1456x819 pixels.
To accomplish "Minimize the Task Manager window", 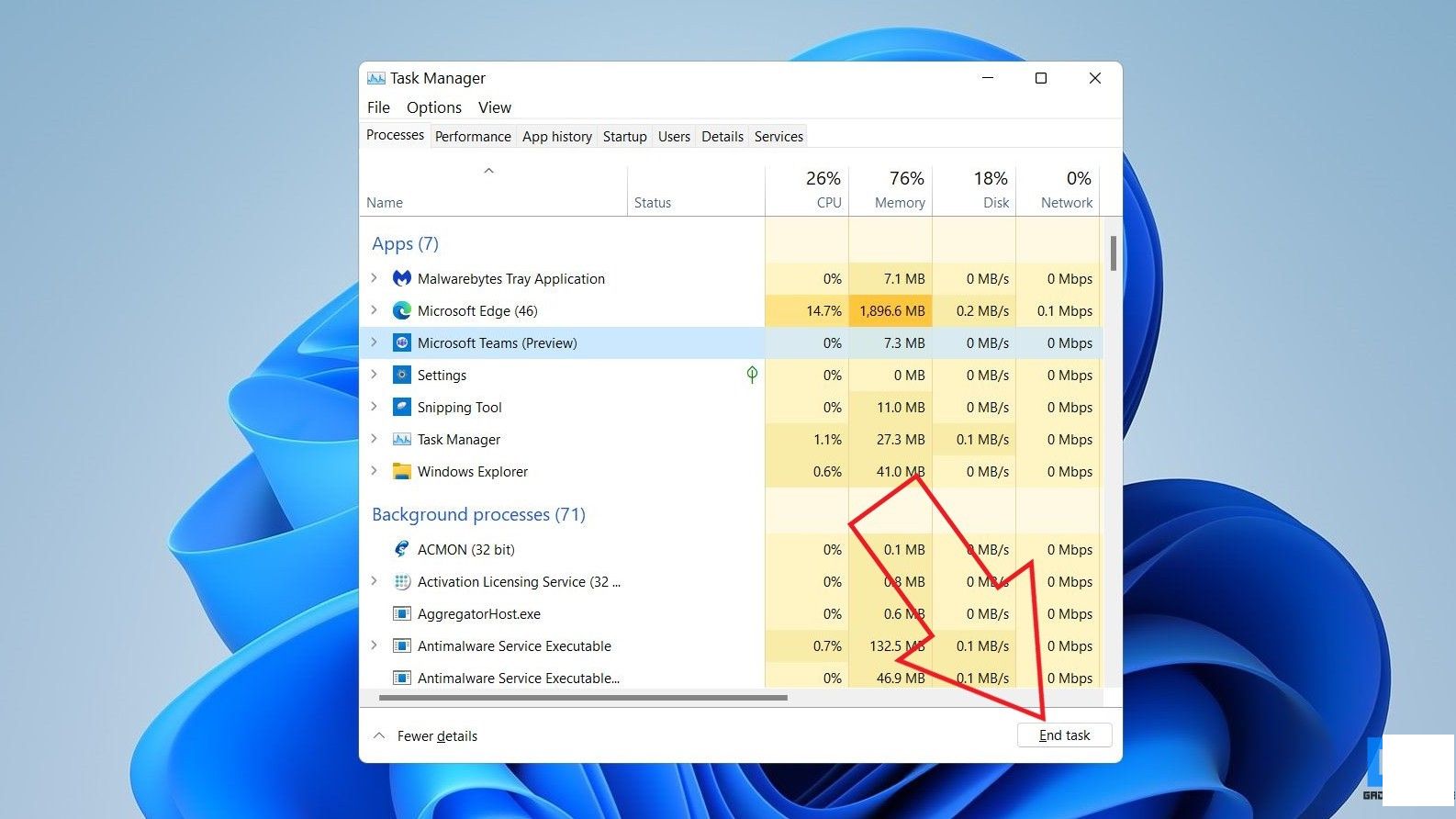I will [x=988, y=78].
